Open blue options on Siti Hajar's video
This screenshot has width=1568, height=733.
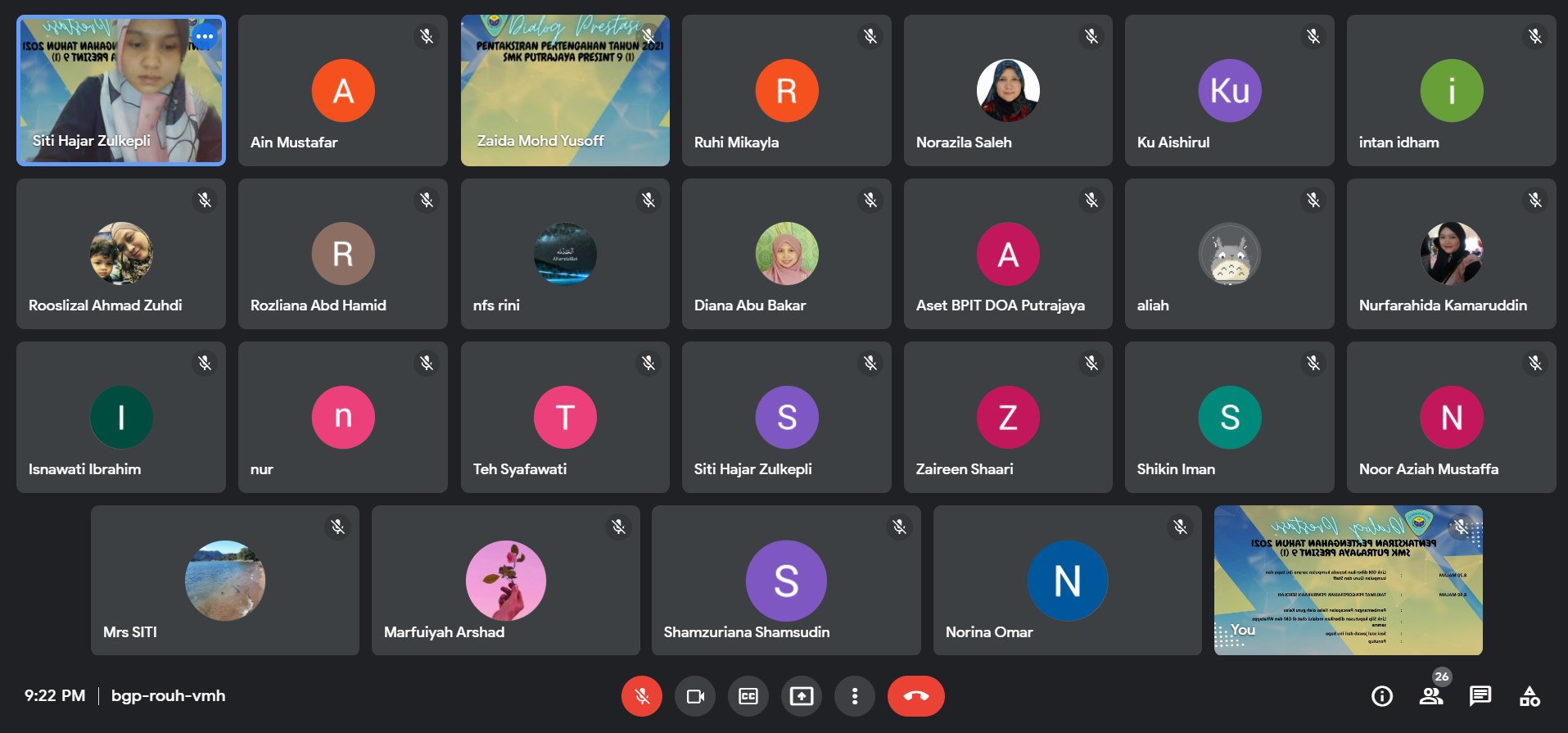click(205, 37)
